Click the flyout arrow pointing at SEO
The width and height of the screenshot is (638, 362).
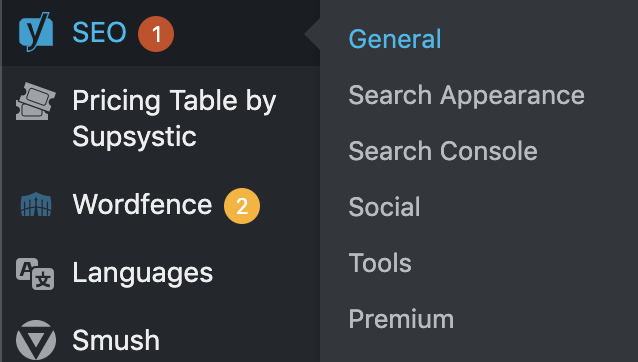coord(312,34)
